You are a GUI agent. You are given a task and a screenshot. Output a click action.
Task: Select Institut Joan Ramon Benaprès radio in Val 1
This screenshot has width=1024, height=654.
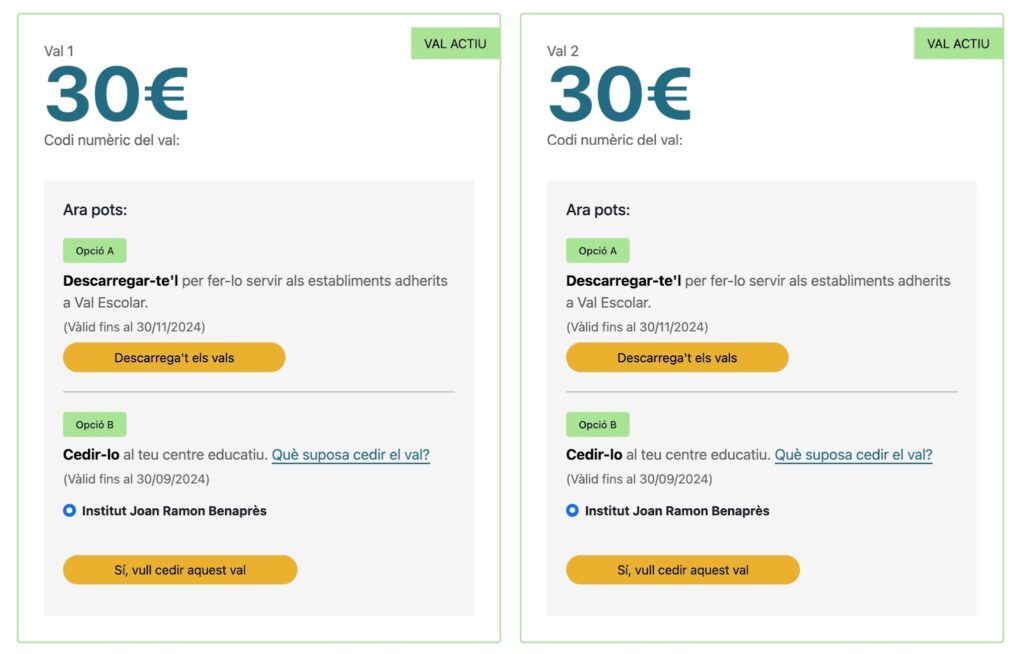tap(70, 510)
